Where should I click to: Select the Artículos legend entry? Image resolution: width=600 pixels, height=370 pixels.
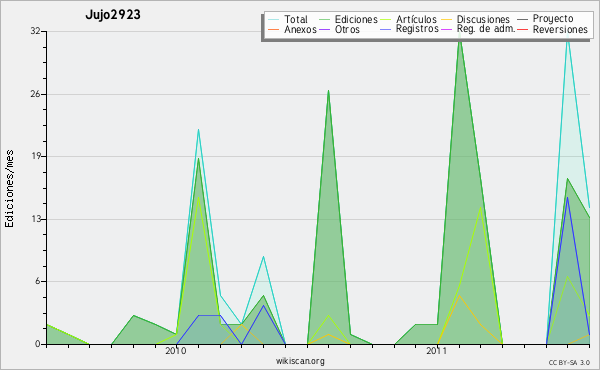[409, 19]
